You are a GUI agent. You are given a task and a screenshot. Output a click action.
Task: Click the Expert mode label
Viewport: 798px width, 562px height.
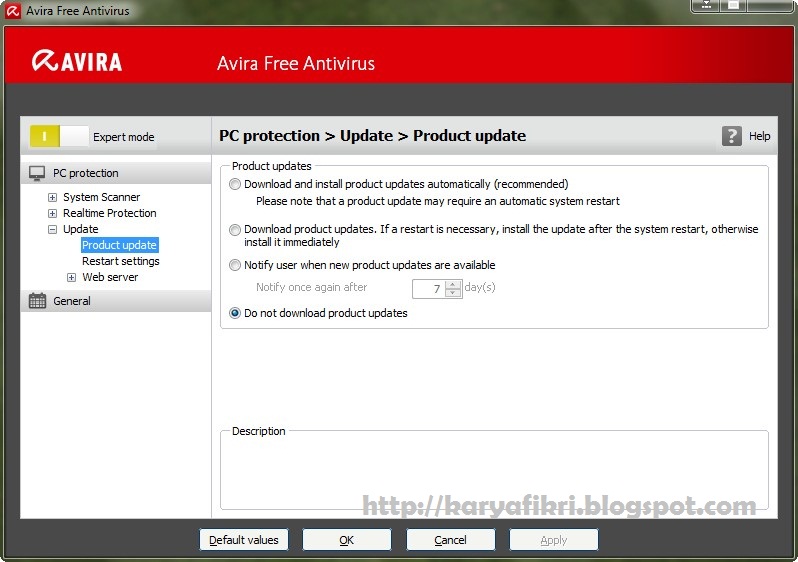pos(124,137)
